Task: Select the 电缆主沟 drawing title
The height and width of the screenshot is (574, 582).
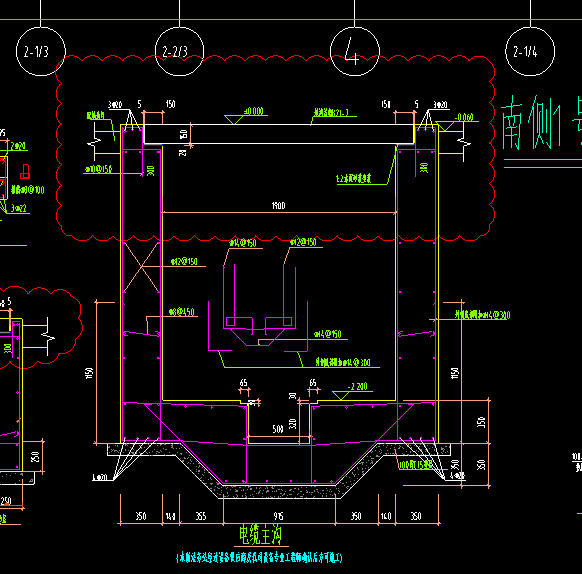Action: point(261,535)
